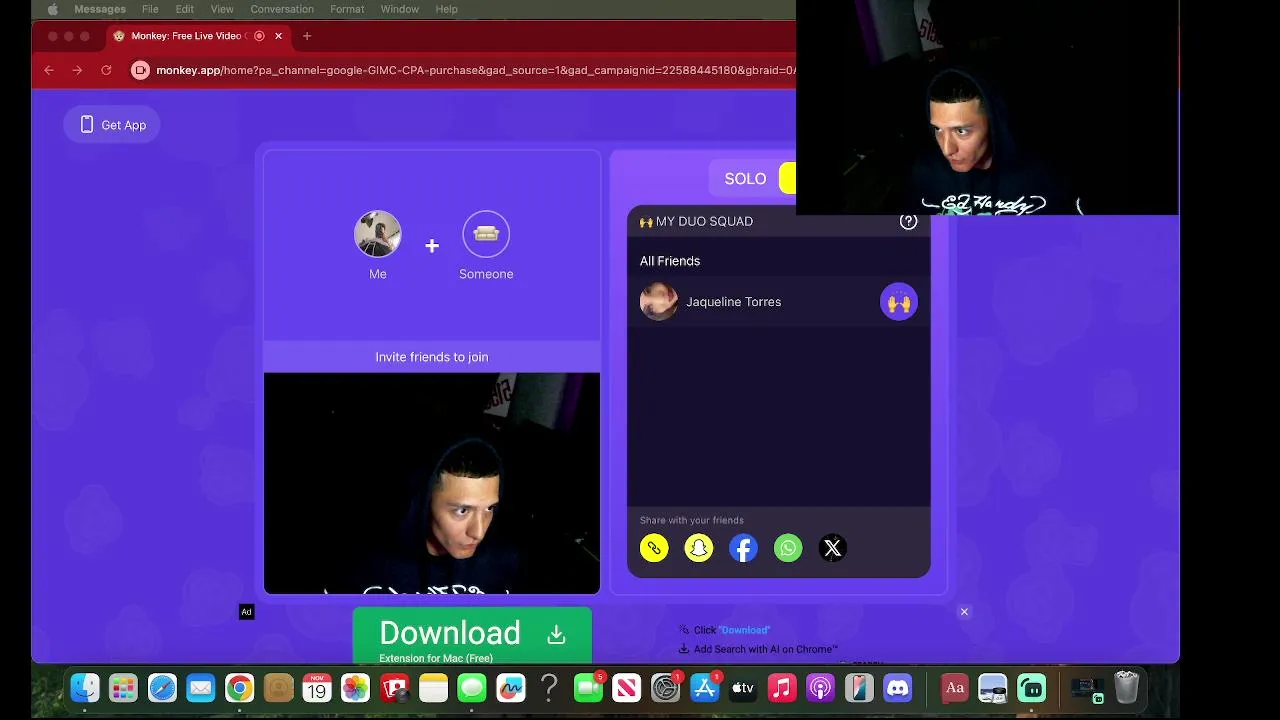Open Mail from the dock
Viewport: 1280px width, 720px height.
tap(201, 688)
